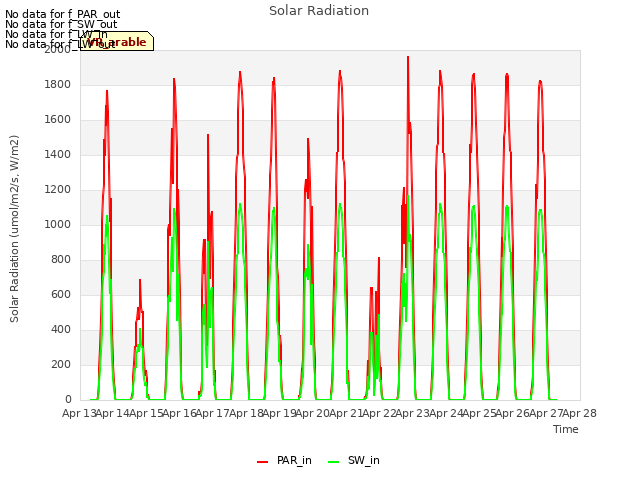Click the Apr 13 x-axis tick label
The image size is (640, 480).
(80, 413)
